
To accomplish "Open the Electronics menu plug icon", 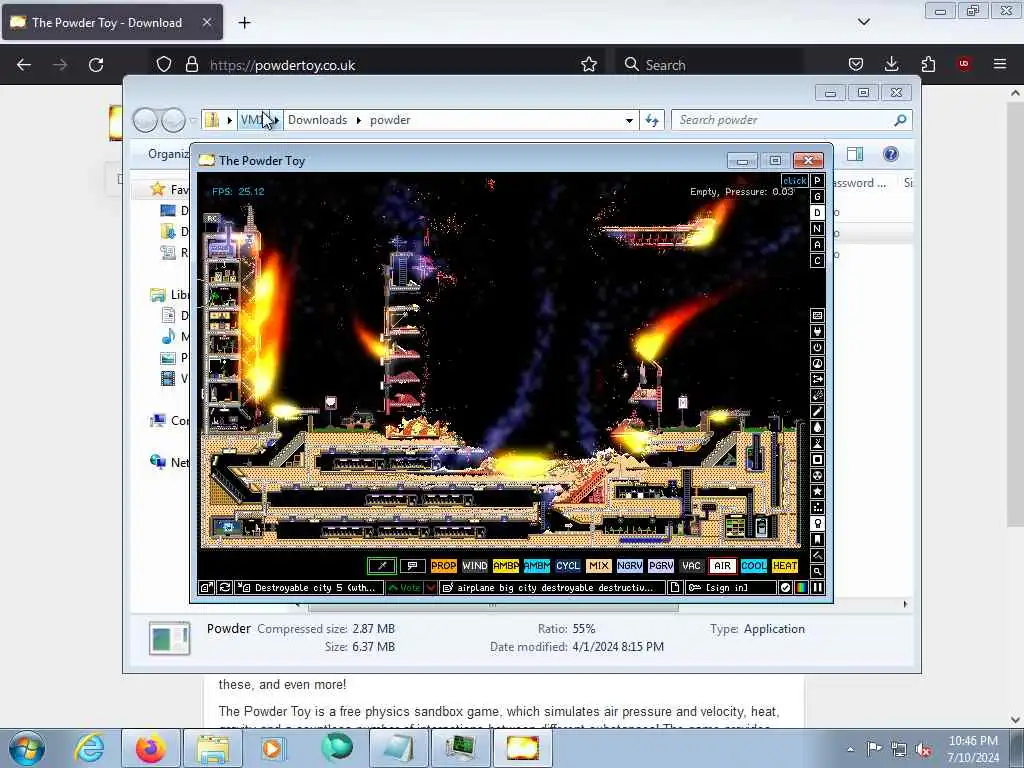I will pos(817,332).
